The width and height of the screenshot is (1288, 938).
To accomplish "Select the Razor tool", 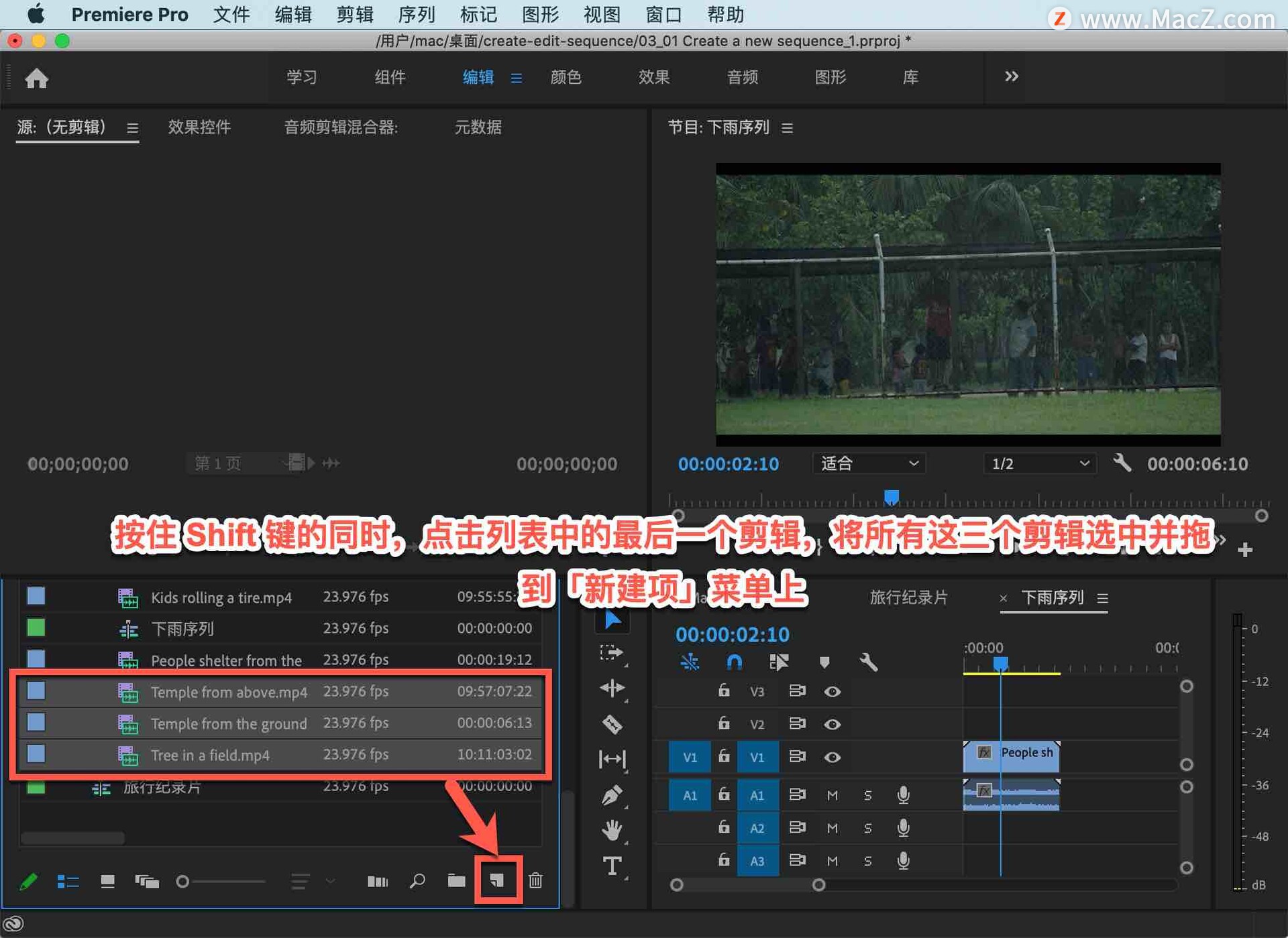I will (612, 724).
